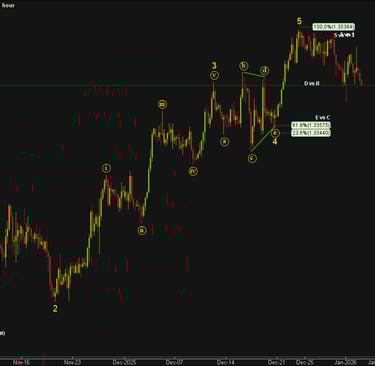This screenshot has width=375, height=366.
Task: Pick the circled e triangle marker
Action: pyautogui.click(x=275, y=133)
